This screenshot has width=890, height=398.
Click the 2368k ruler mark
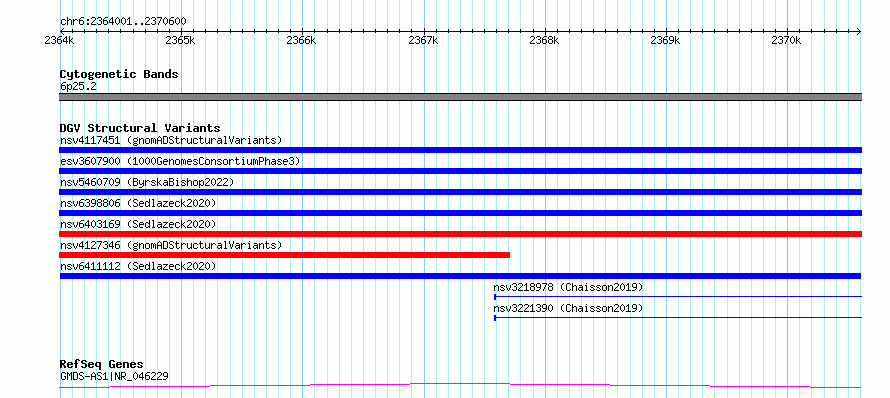(x=544, y=41)
